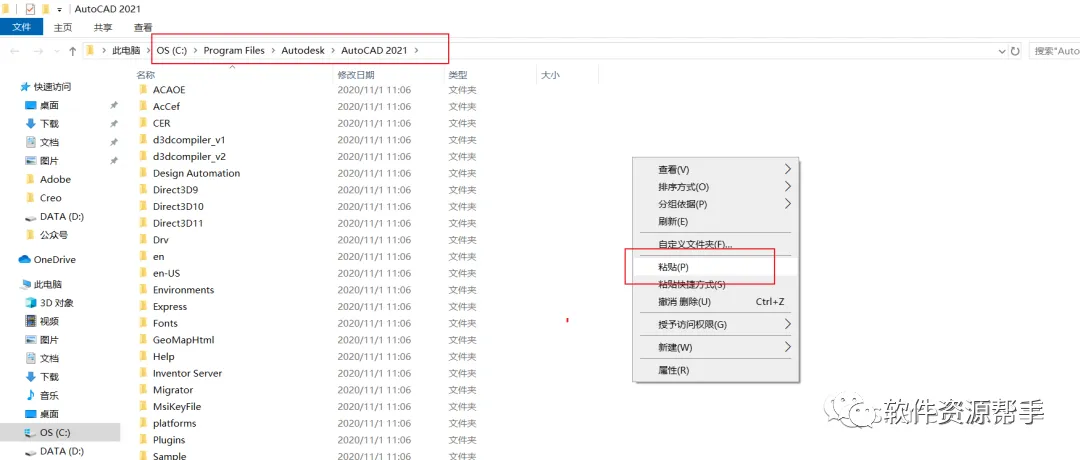Expand chevron after AutoCAD 2021 breadcrumb
This screenshot has width=1080, height=460.
416,50
